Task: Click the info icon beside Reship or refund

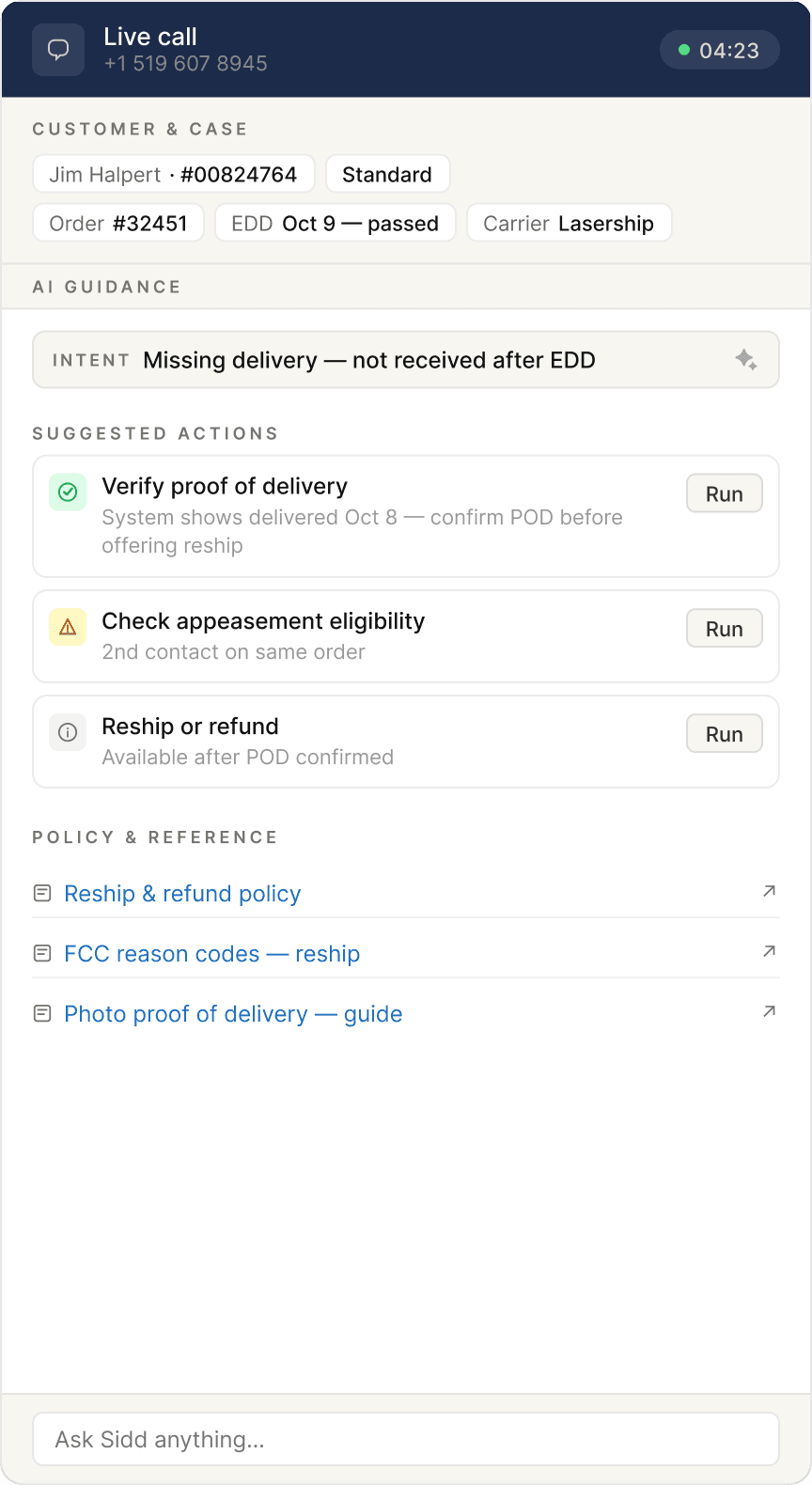Action: coord(68,732)
